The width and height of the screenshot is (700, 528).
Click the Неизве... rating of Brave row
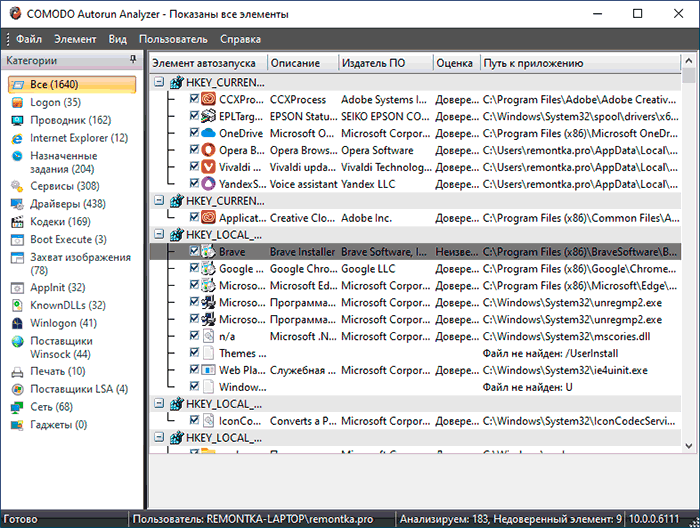[456, 252]
